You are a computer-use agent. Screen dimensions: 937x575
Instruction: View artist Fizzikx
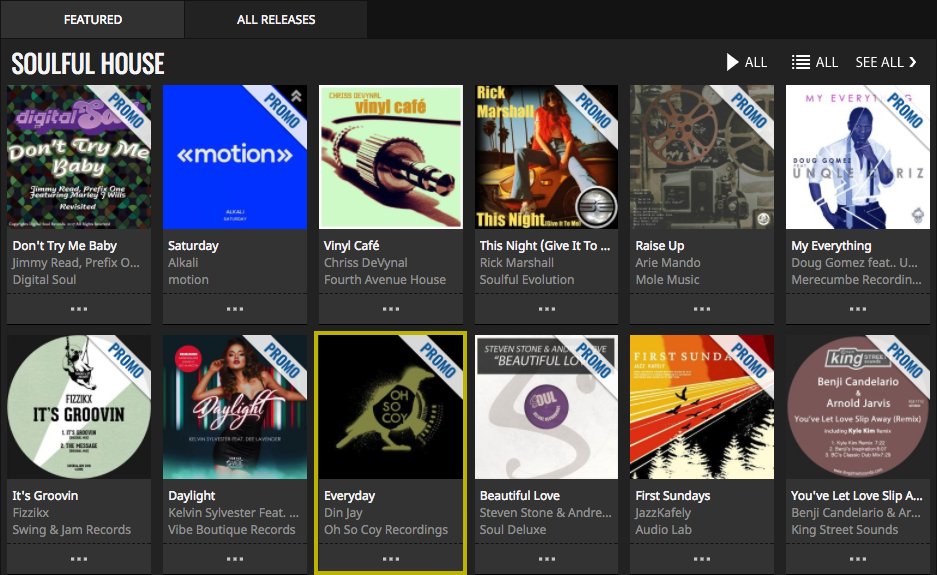30,512
